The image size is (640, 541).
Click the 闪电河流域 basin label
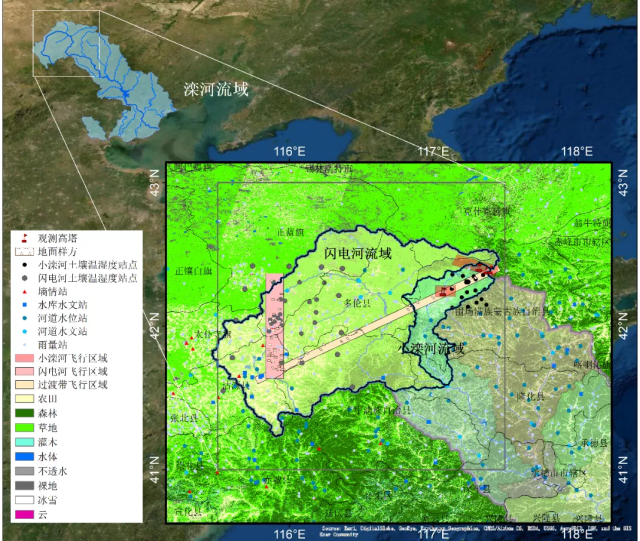(x=358, y=255)
